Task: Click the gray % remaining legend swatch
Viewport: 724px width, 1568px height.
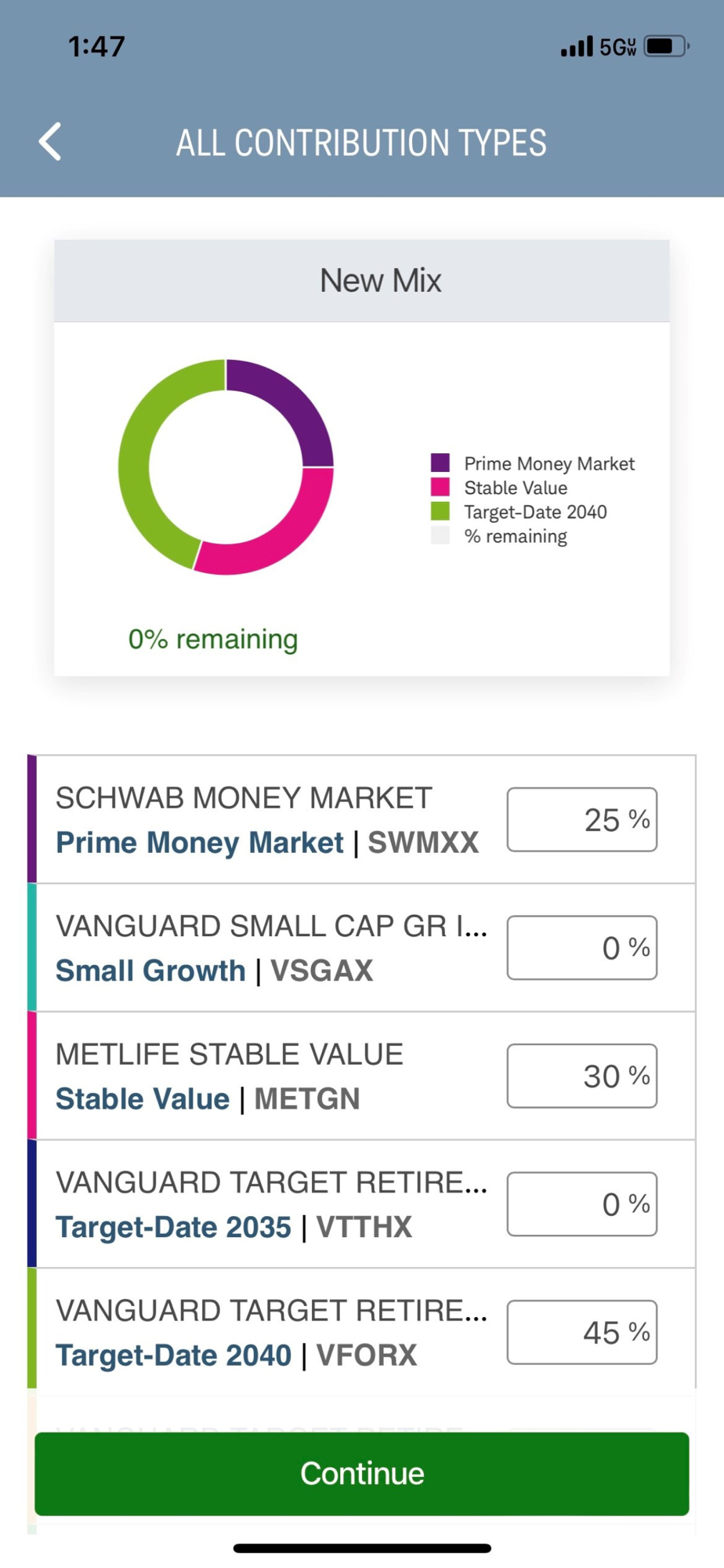Action: (x=440, y=536)
